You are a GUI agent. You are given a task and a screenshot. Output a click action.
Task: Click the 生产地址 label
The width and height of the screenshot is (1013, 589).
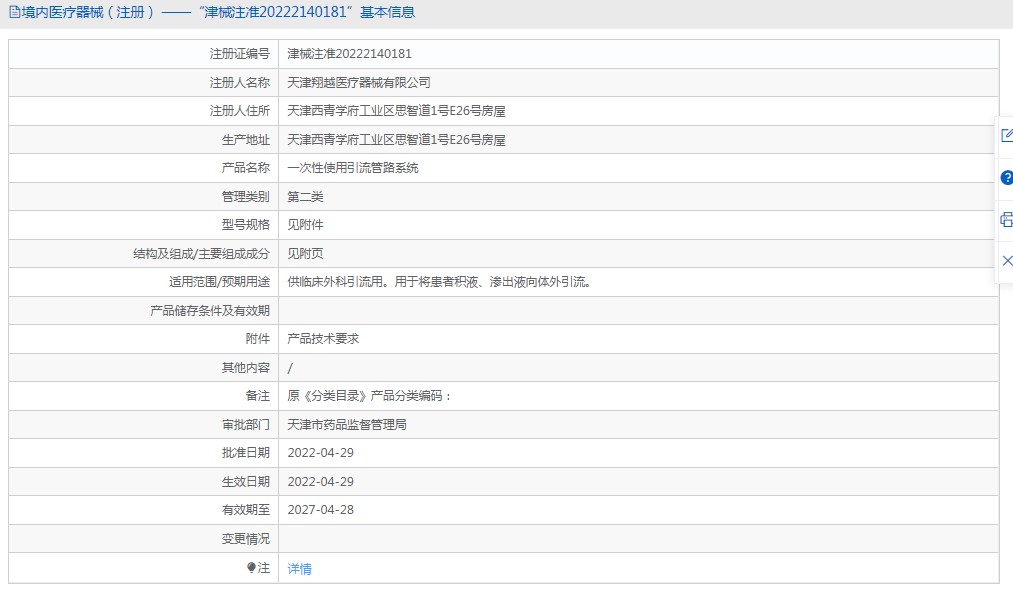245,140
